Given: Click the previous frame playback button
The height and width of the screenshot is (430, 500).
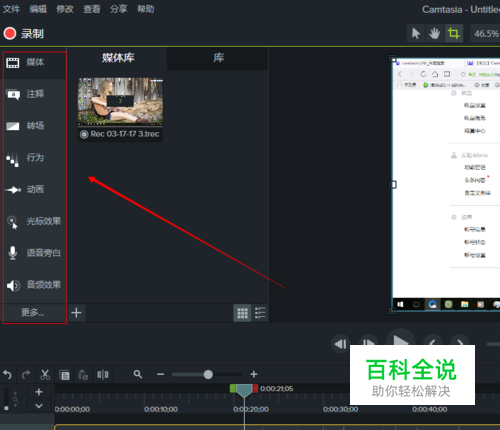Looking at the screenshot, I should 340,344.
